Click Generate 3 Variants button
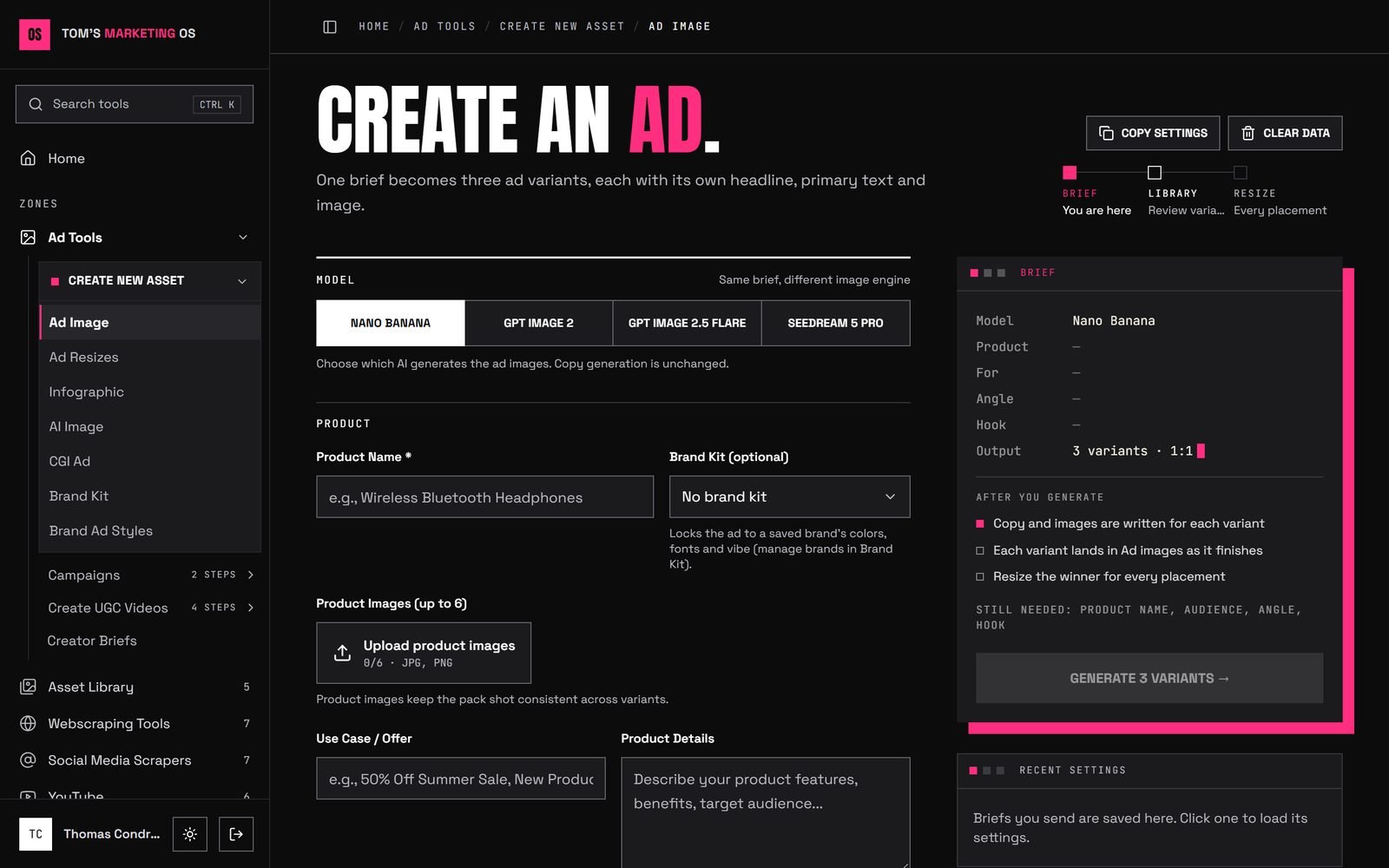This screenshot has height=868, width=1389. pos(1149,678)
